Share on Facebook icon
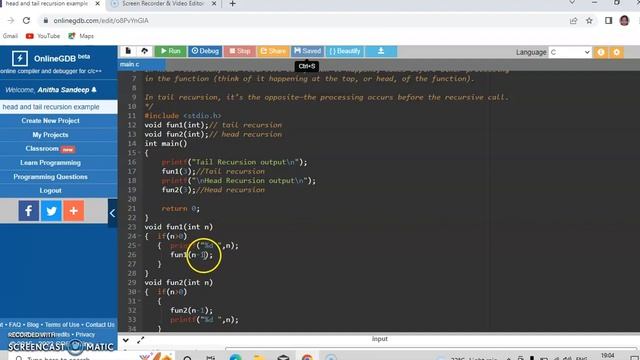This screenshot has height=360, width=640. tap(29, 211)
